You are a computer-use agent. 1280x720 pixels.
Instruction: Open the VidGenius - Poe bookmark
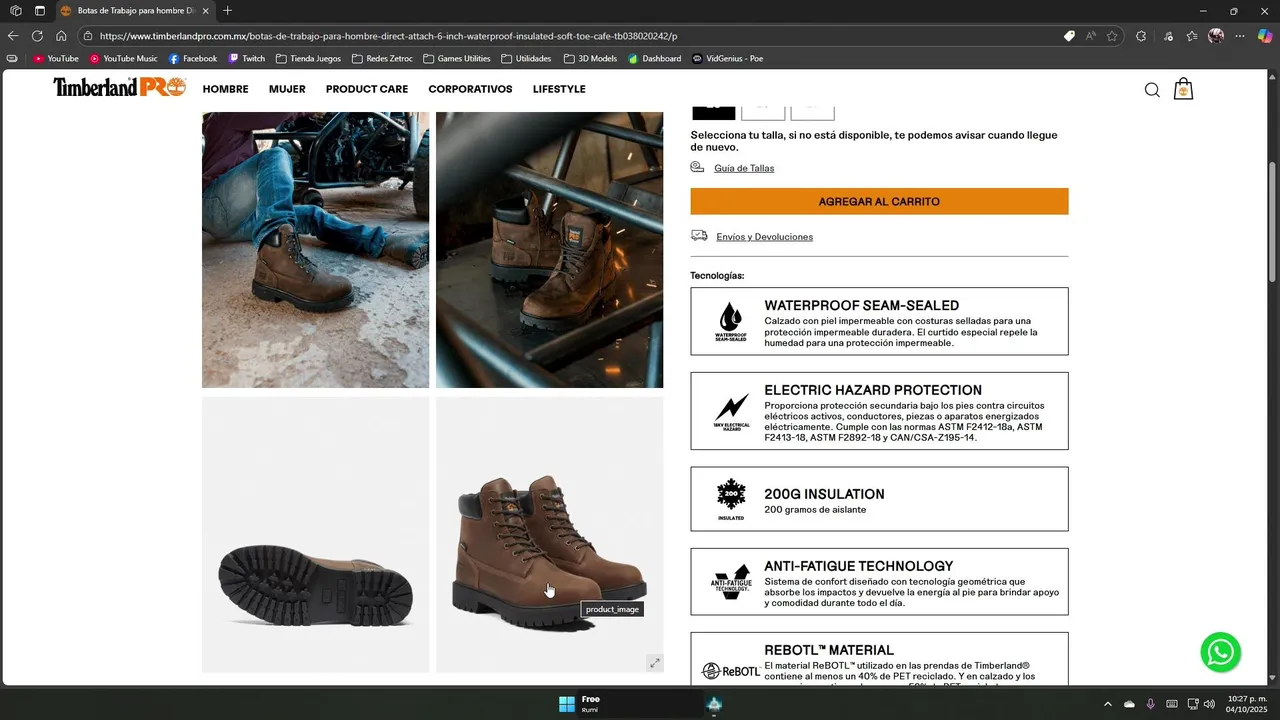(727, 59)
